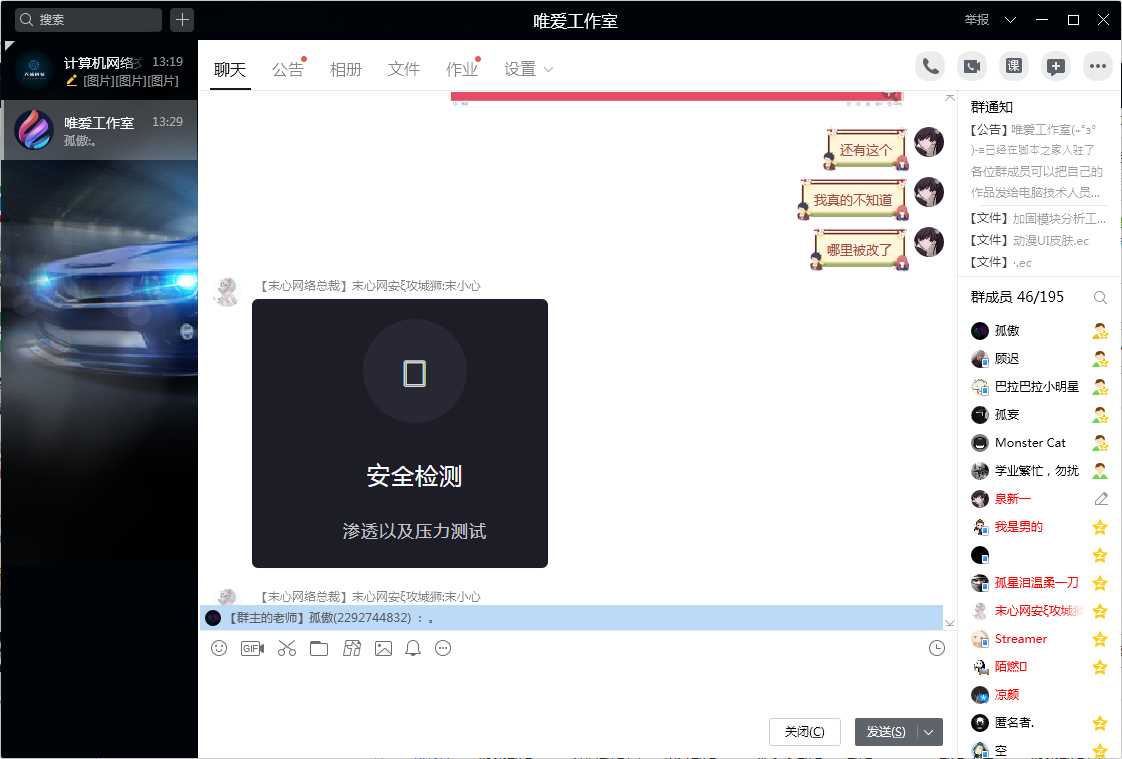Open message history clock icon

coord(937,648)
